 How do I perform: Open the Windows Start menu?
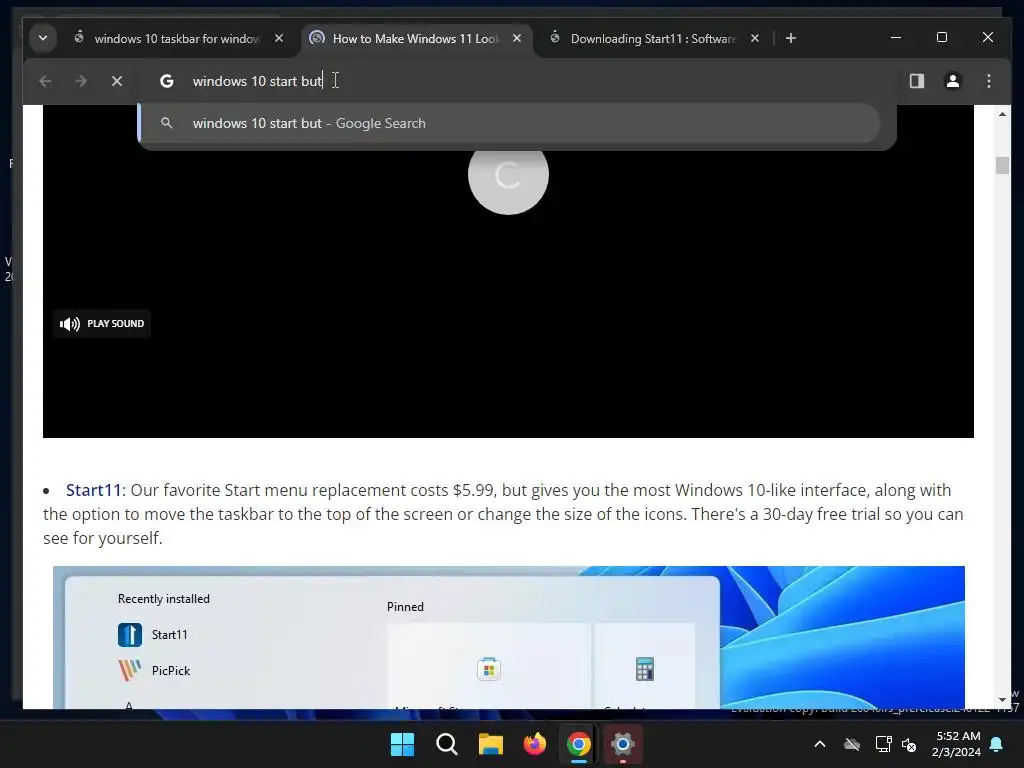[x=402, y=744]
